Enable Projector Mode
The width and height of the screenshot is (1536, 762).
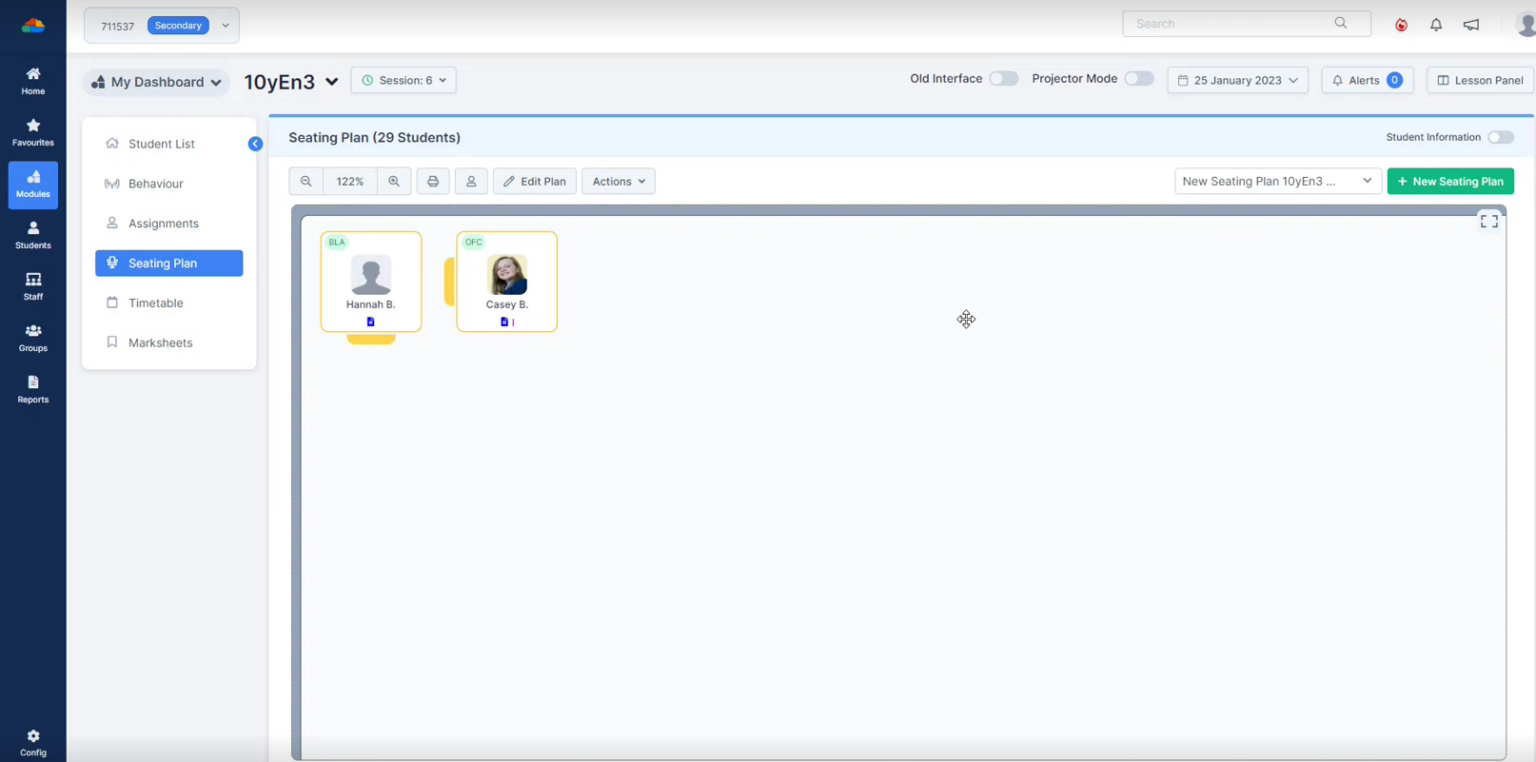tap(1139, 77)
